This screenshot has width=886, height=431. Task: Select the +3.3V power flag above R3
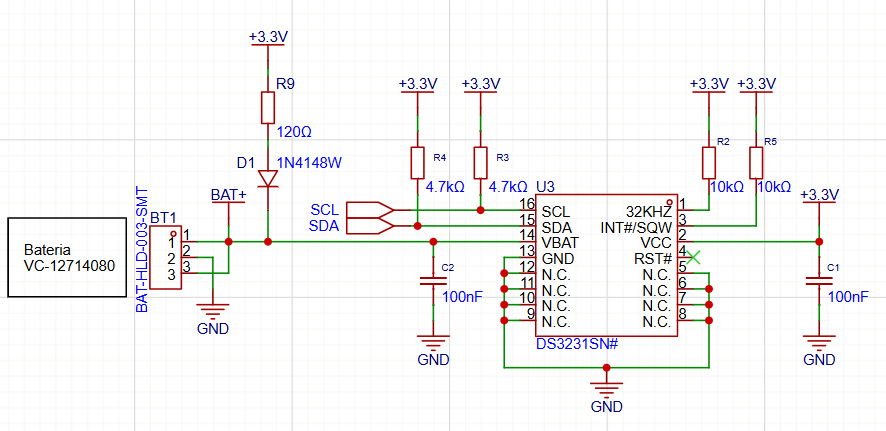tap(481, 86)
